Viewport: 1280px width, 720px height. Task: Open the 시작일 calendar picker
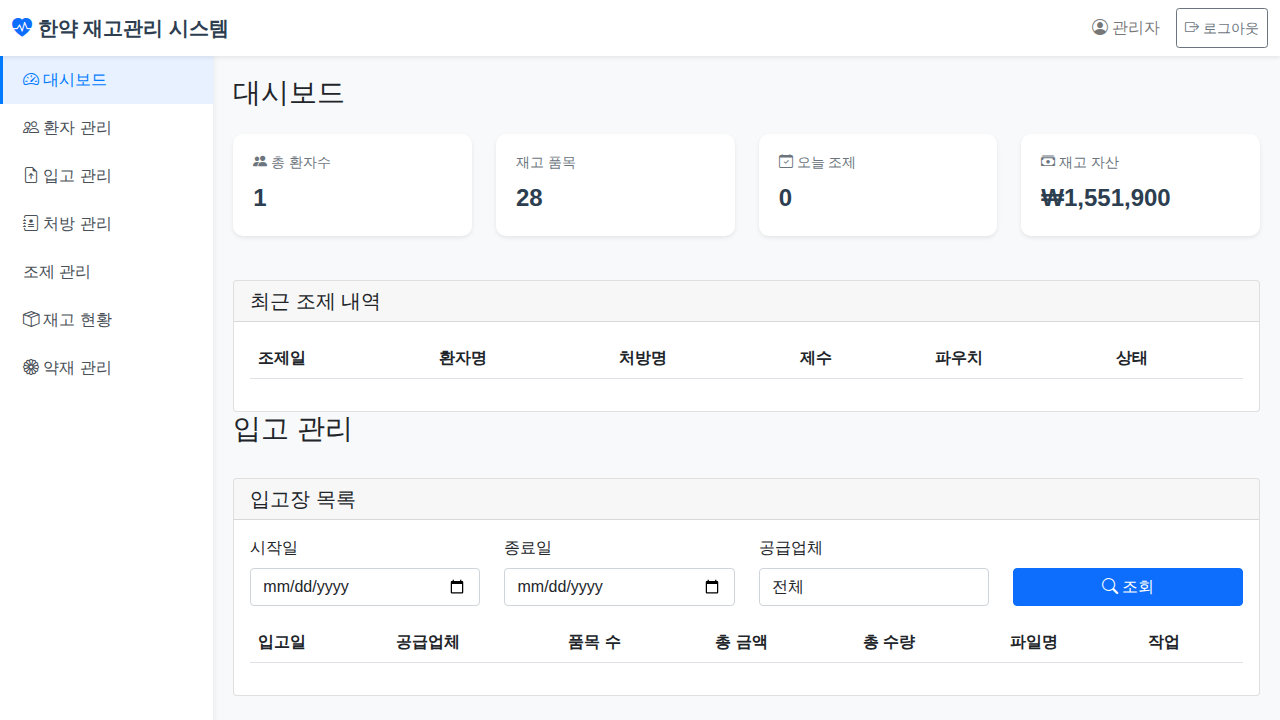457,587
